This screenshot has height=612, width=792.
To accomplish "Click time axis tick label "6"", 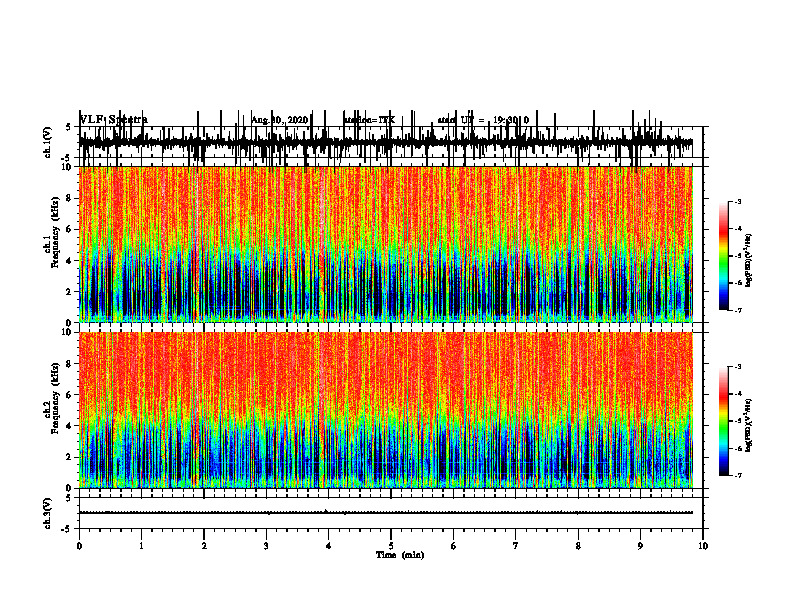I will click(x=454, y=546).
